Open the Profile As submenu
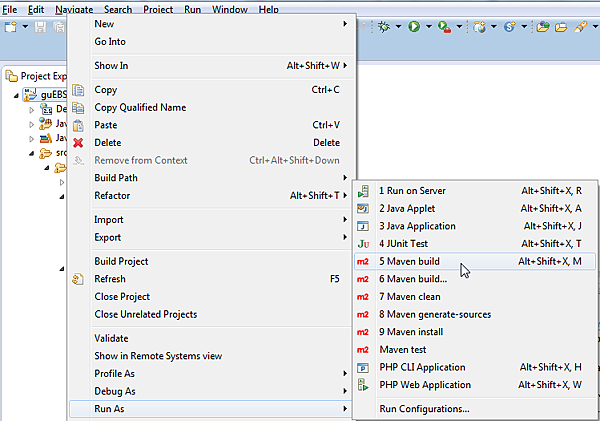Image resolution: width=600 pixels, height=421 pixels. [211, 374]
